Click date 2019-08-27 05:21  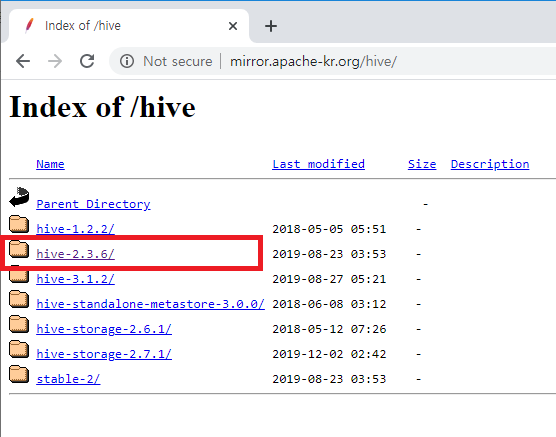click(329, 279)
